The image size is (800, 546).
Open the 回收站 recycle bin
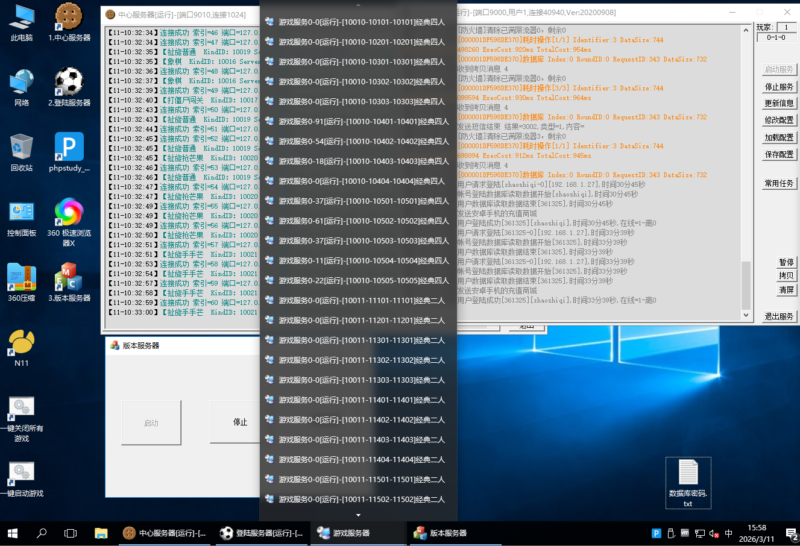click(x=21, y=147)
